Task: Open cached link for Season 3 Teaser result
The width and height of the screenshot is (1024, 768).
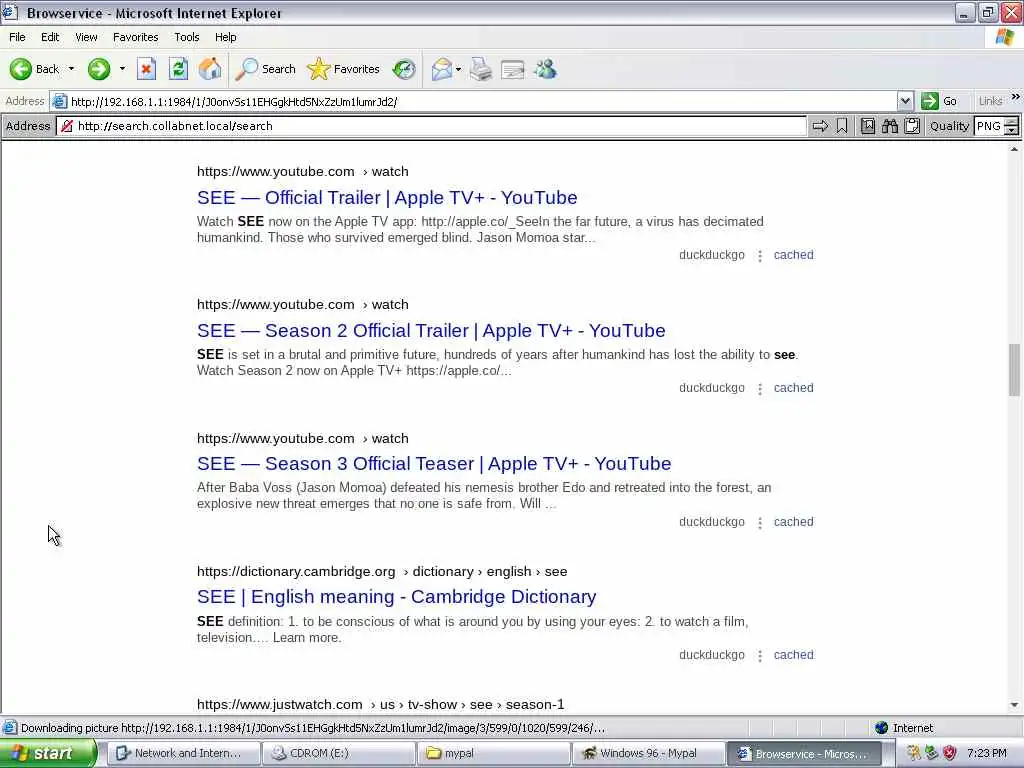Action: click(x=793, y=522)
